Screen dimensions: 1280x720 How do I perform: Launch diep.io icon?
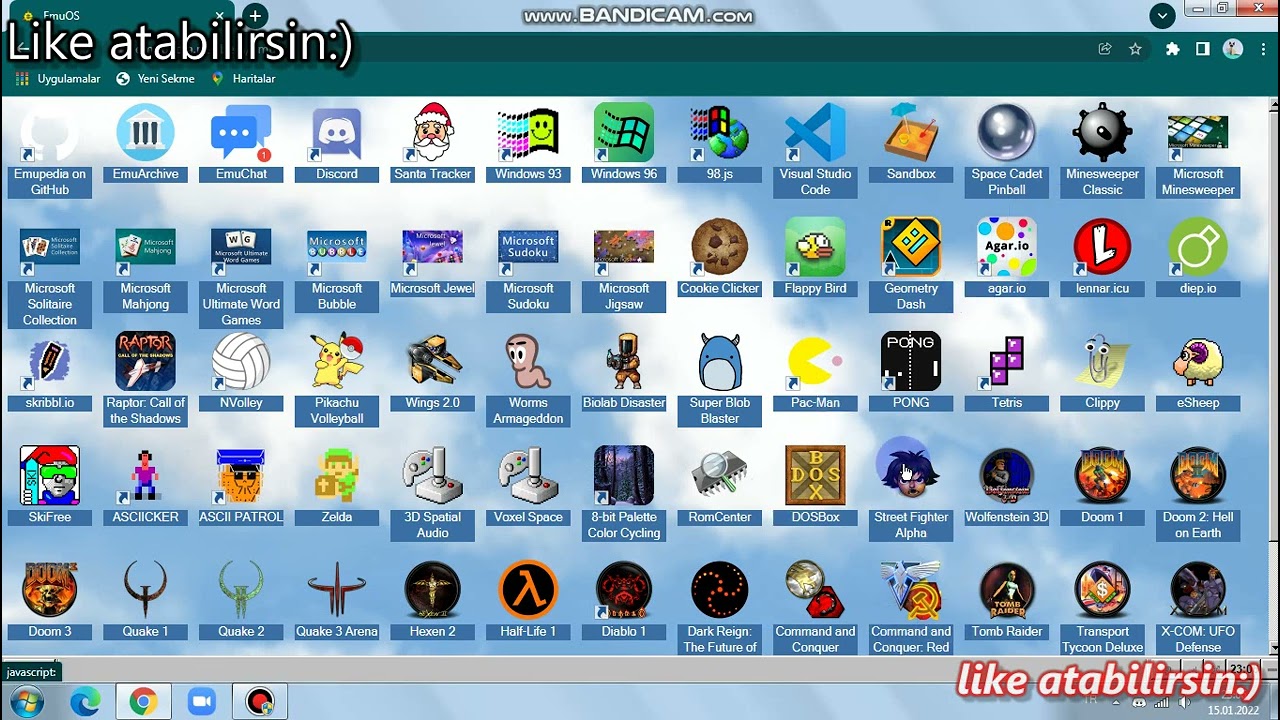(x=1198, y=247)
